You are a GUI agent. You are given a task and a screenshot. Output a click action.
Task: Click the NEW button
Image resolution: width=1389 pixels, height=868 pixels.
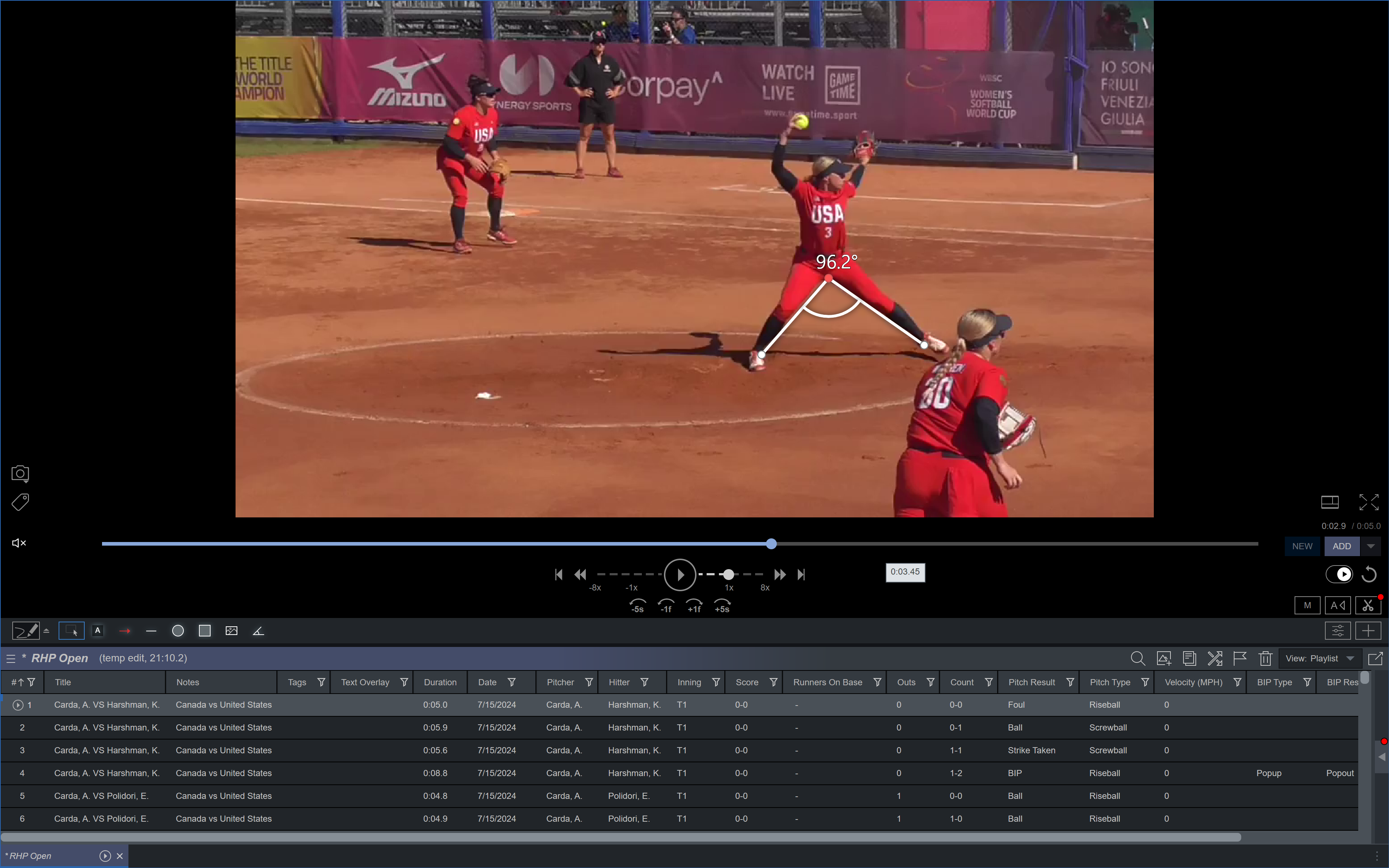coord(1302,546)
